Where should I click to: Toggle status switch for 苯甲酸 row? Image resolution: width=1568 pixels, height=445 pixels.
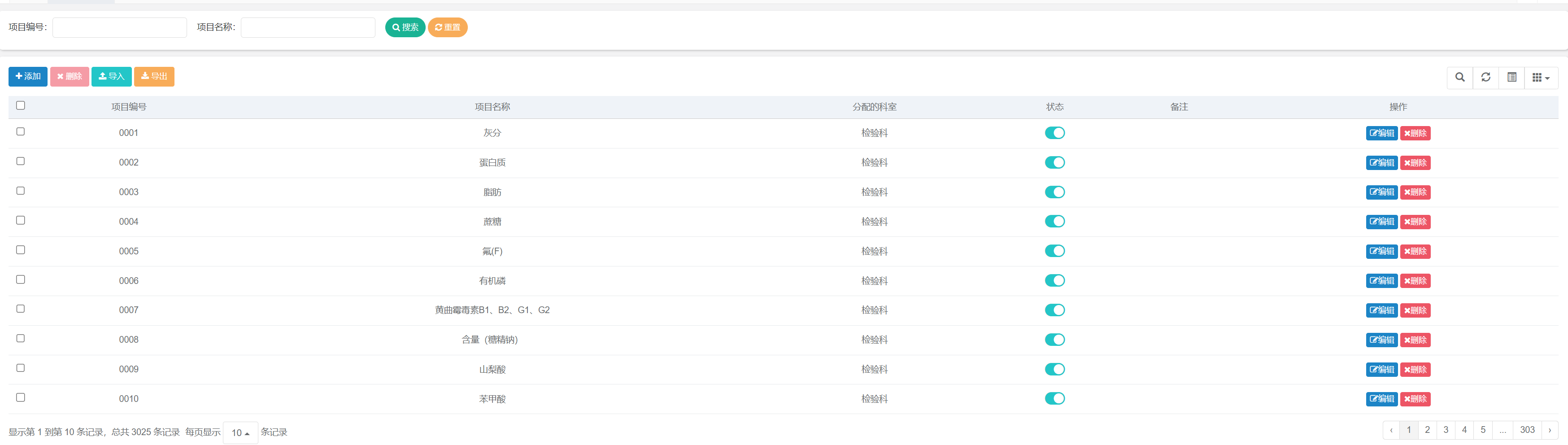coord(1055,399)
